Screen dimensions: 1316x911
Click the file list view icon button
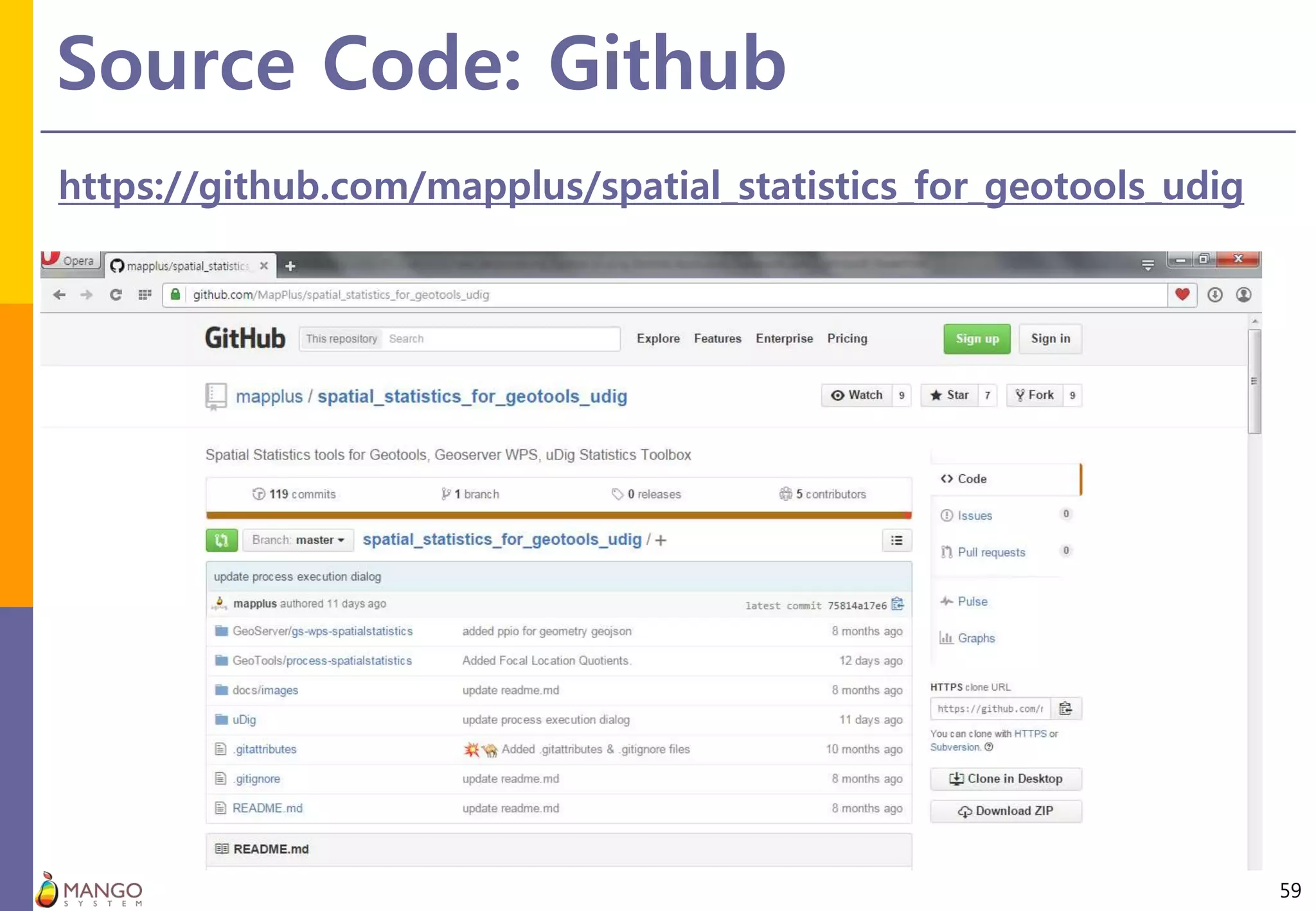[896, 540]
